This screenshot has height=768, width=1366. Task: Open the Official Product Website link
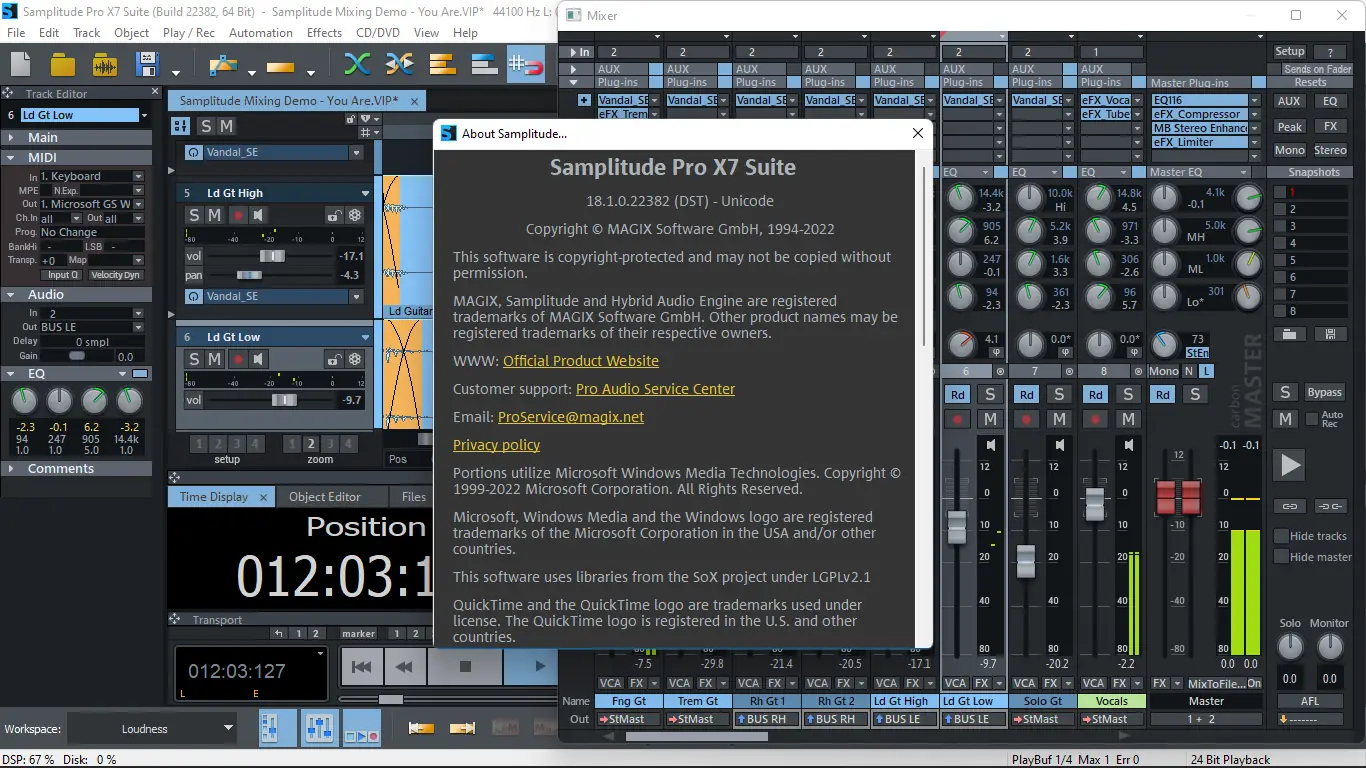tap(581, 361)
